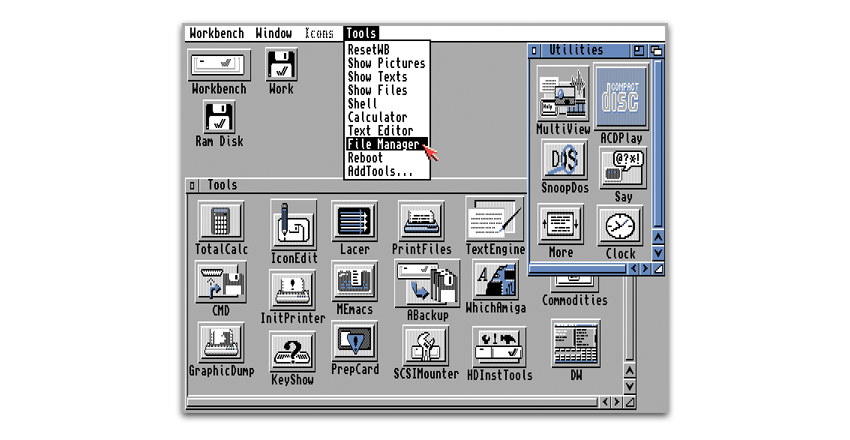
Task: Select the CMD icon
Action: [x=221, y=282]
